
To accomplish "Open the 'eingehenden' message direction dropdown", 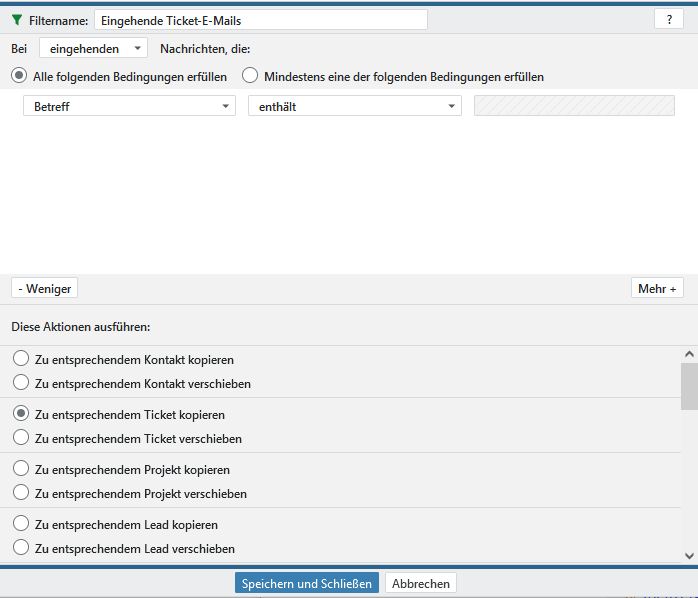I will 93,48.
